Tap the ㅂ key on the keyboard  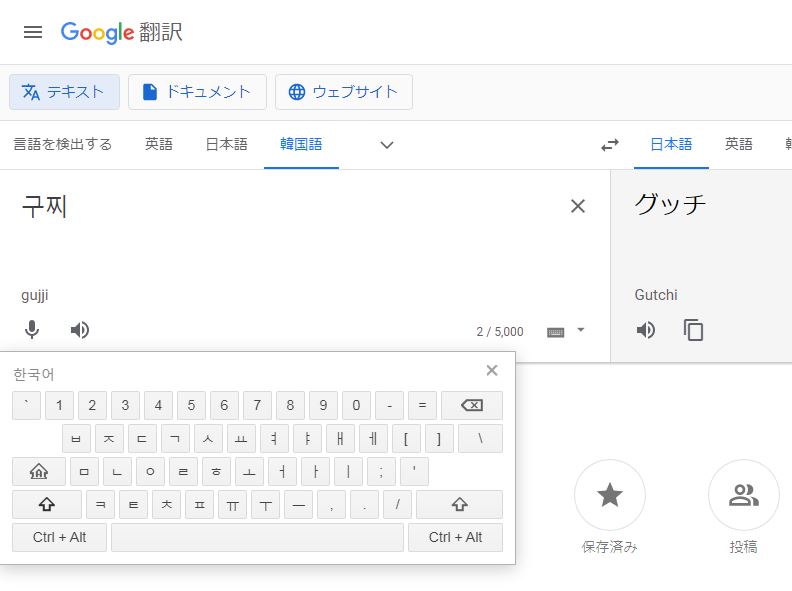(76, 438)
